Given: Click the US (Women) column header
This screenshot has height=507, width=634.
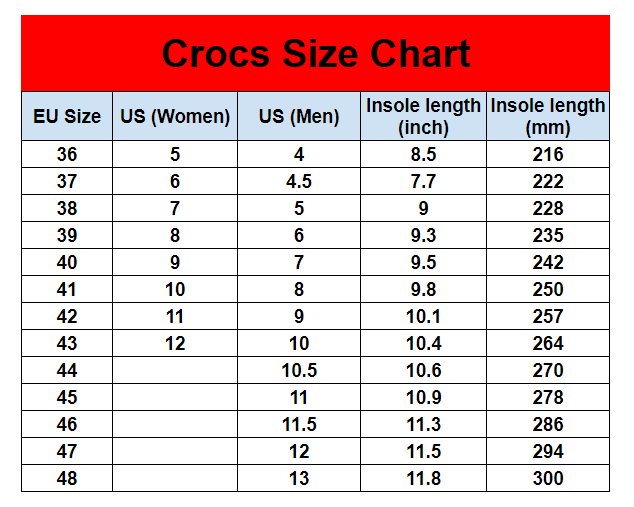Looking at the screenshot, I should [175, 116].
